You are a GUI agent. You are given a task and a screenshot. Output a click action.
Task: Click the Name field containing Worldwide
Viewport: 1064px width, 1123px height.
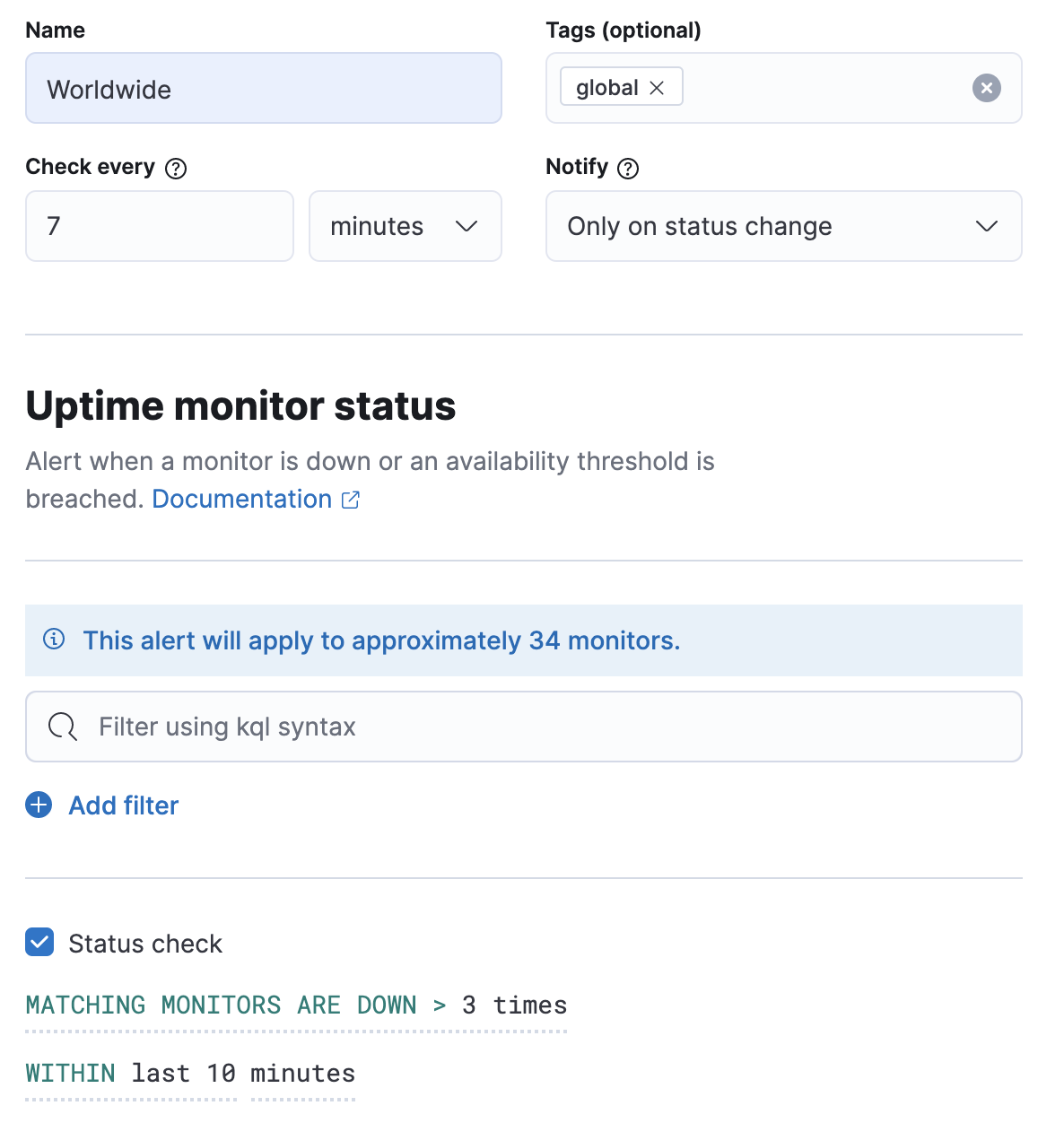coord(263,88)
